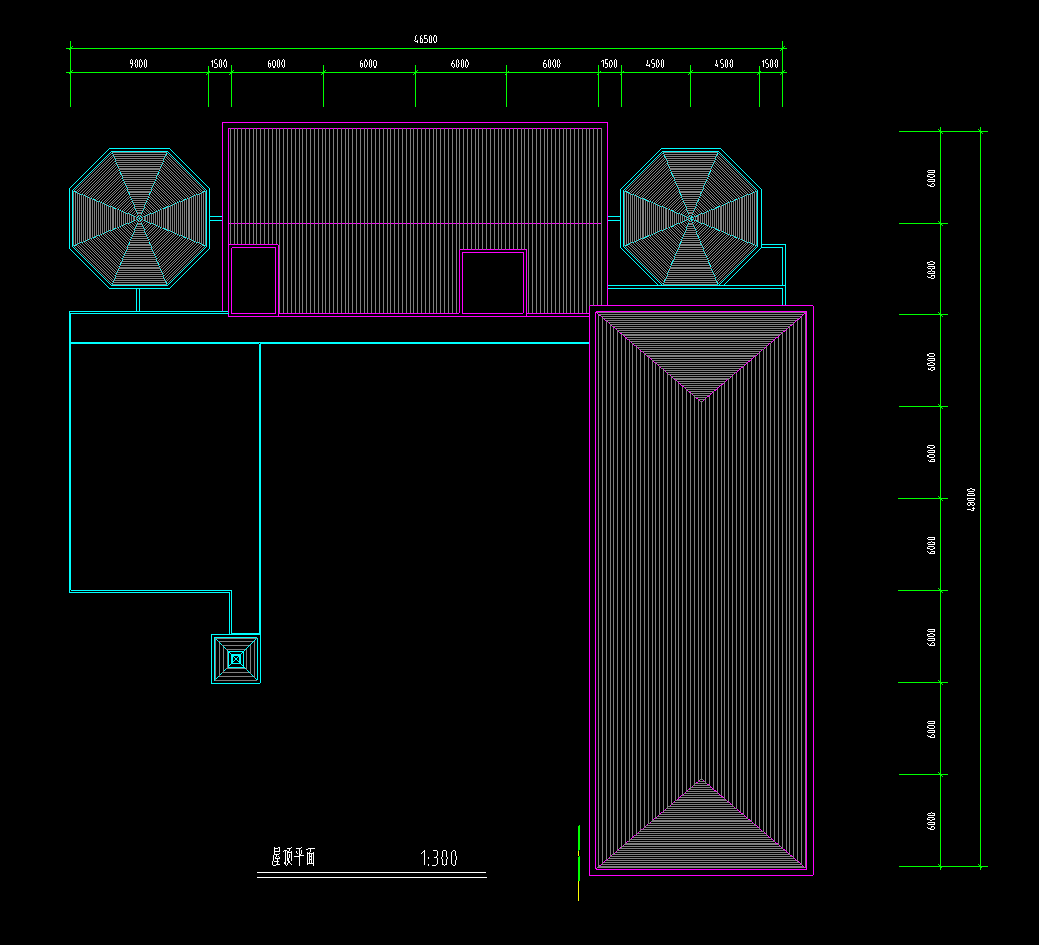Select the left magenta rectangle opening
This screenshot has height=945, width=1039.
[x=253, y=280]
